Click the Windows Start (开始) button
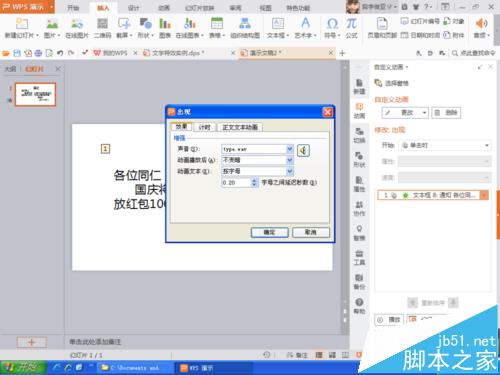500x375 pixels. click(23, 368)
